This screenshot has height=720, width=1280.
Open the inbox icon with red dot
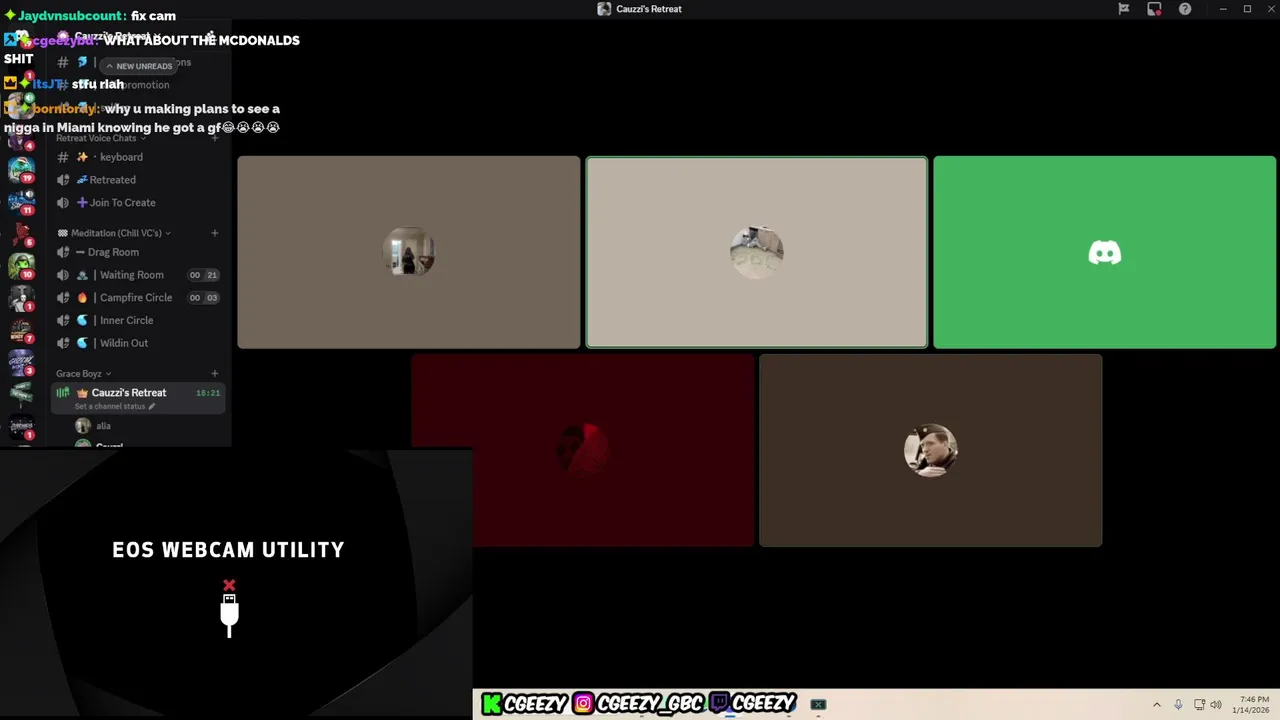(1154, 9)
